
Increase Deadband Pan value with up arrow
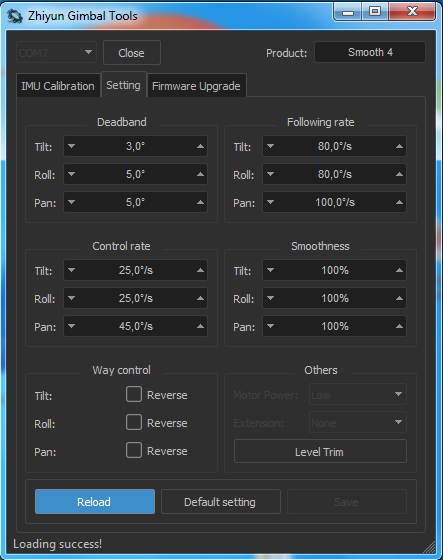point(200,202)
